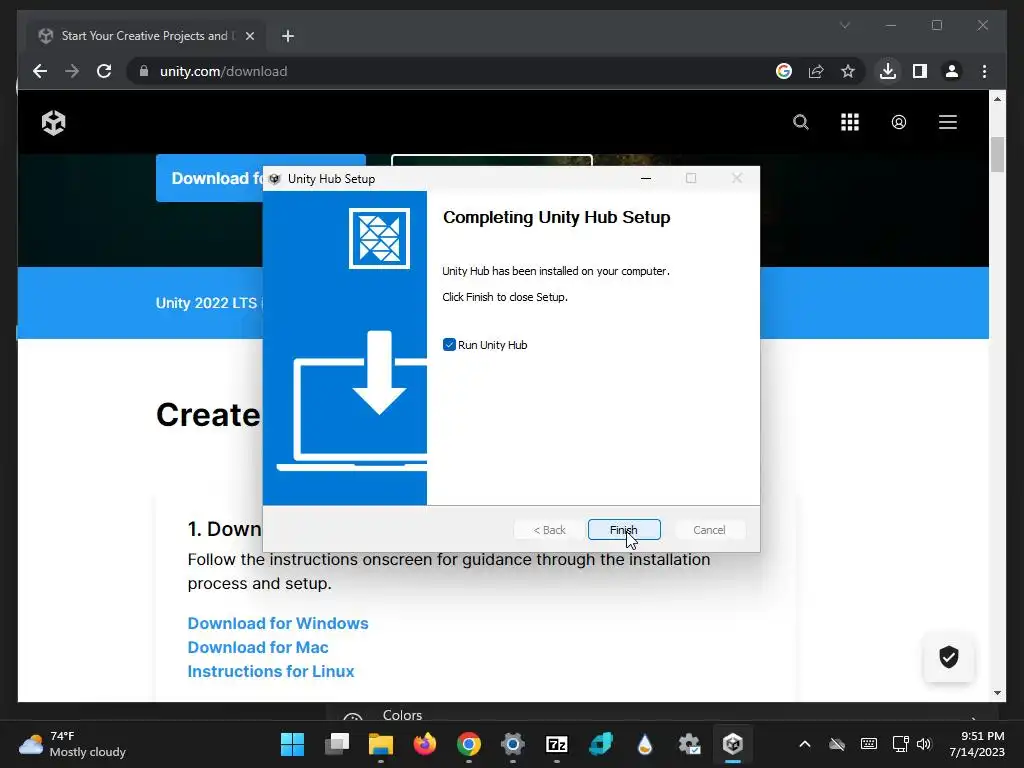Open the Chrome profile icon
The image size is (1024, 768).
(952, 71)
